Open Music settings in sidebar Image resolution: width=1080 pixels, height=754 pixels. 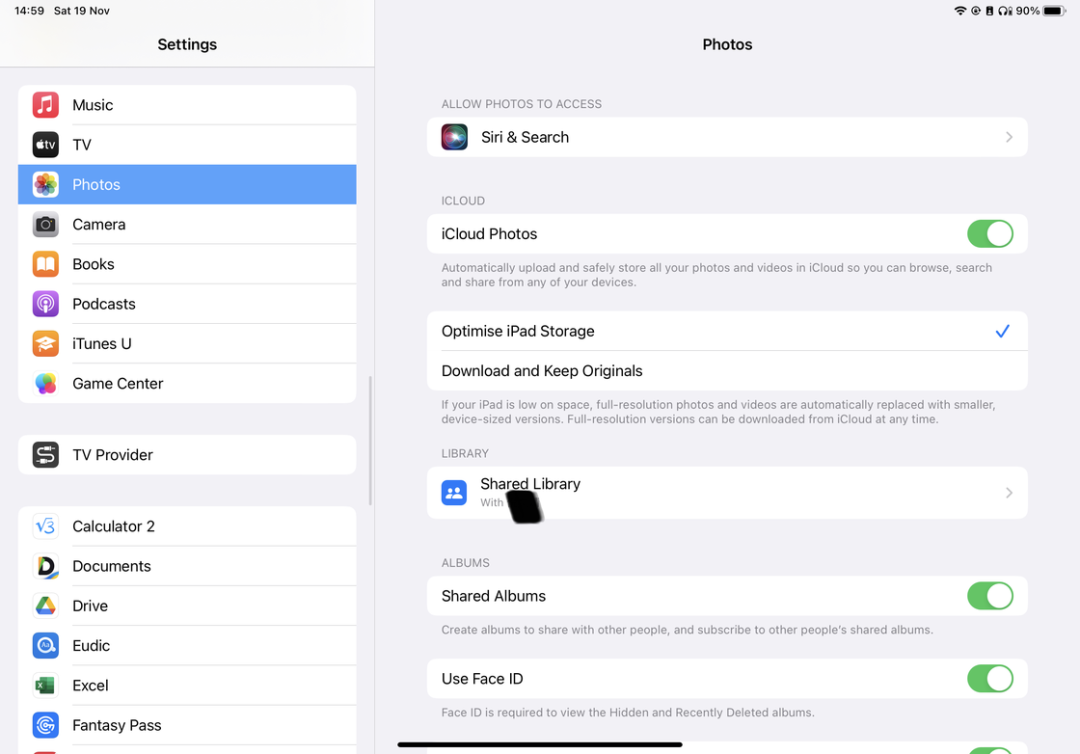(x=187, y=105)
